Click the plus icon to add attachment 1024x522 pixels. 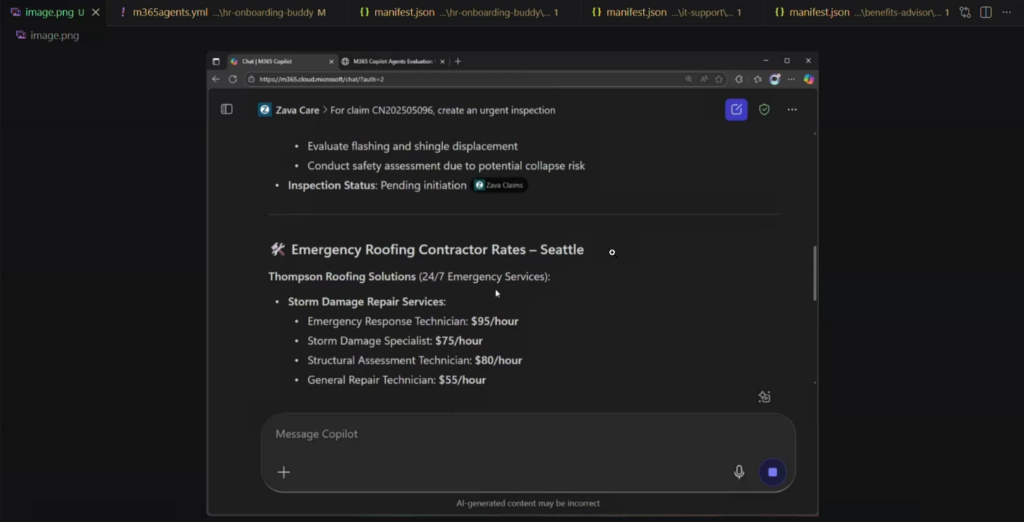click(284, 472)
